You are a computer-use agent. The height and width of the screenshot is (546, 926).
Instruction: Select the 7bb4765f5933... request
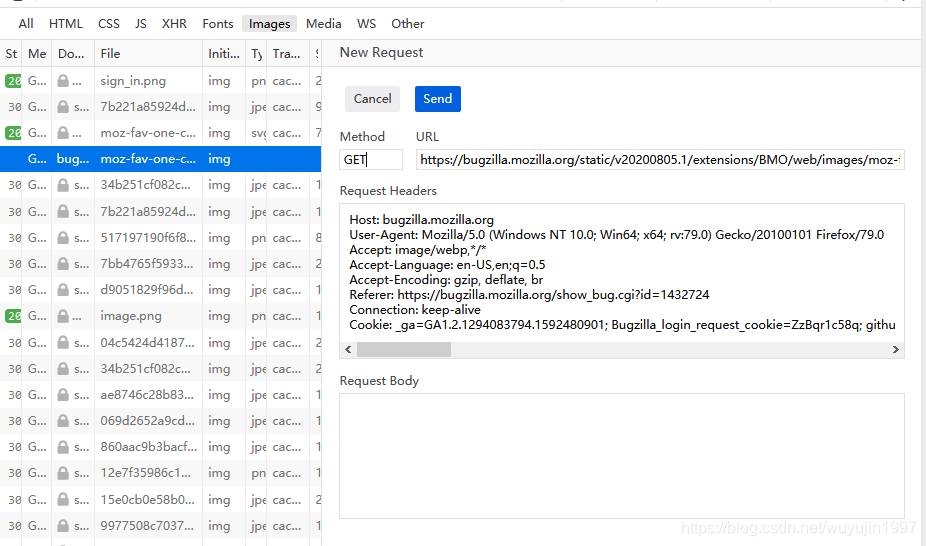pyautogui.click(x=161, y=263)
